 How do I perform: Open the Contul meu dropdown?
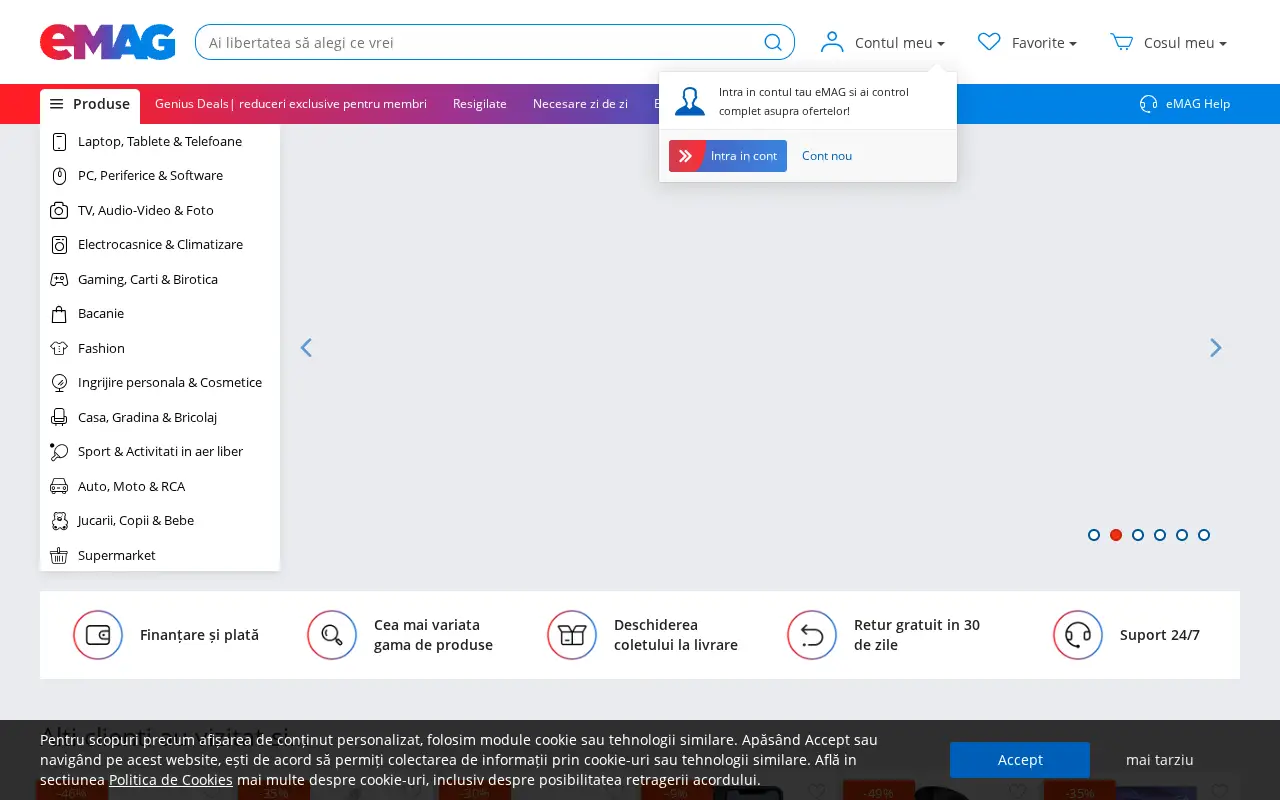coord(883,42)
